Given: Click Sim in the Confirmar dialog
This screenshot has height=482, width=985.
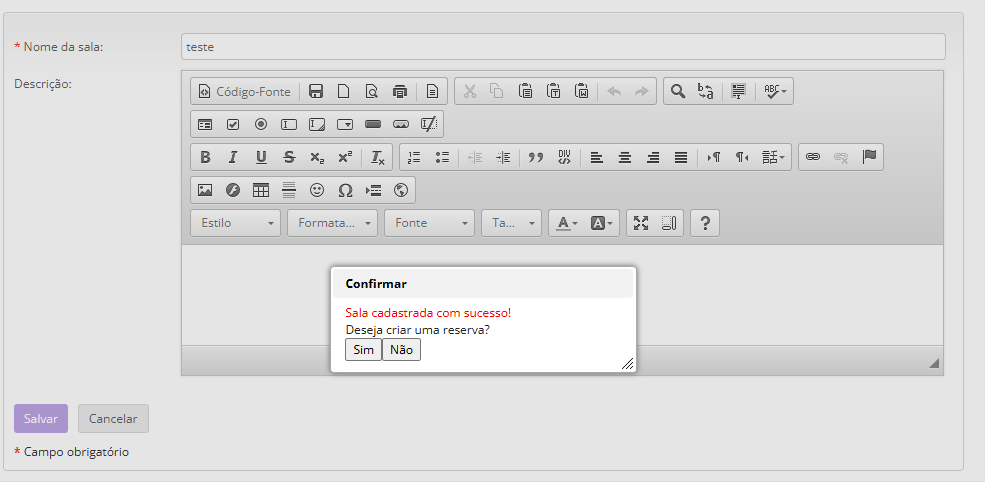Looking at the screenshot, I should [363, 350].
